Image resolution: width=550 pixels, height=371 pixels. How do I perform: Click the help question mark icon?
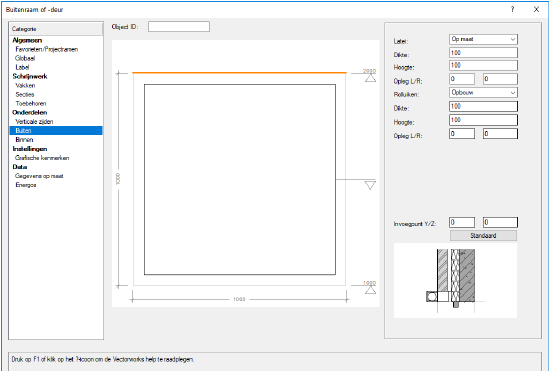[x=512, y=9]
